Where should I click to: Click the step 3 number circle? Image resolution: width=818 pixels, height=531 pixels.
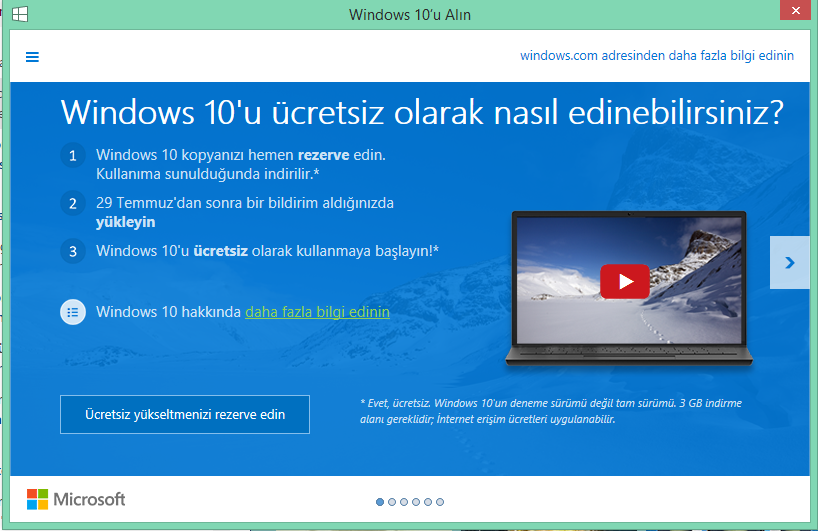pyautogui.click(x=73, y=251)
